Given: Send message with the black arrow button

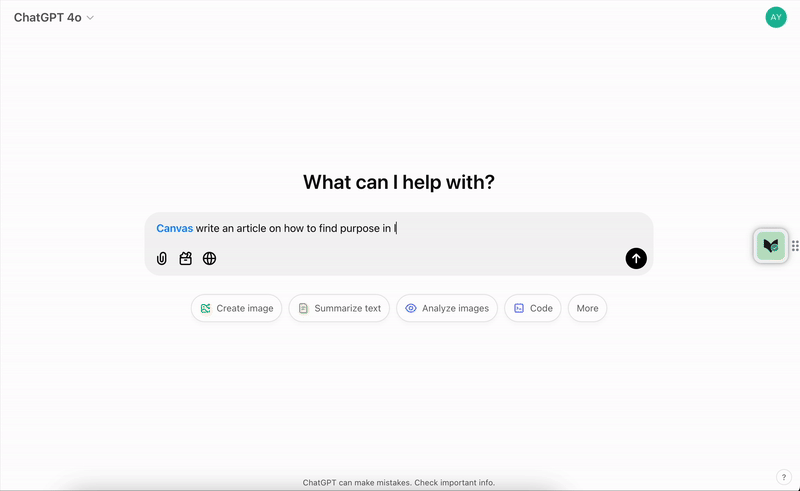Looking at the screenshot, I should pyautogui.click(x=636, y=258).
